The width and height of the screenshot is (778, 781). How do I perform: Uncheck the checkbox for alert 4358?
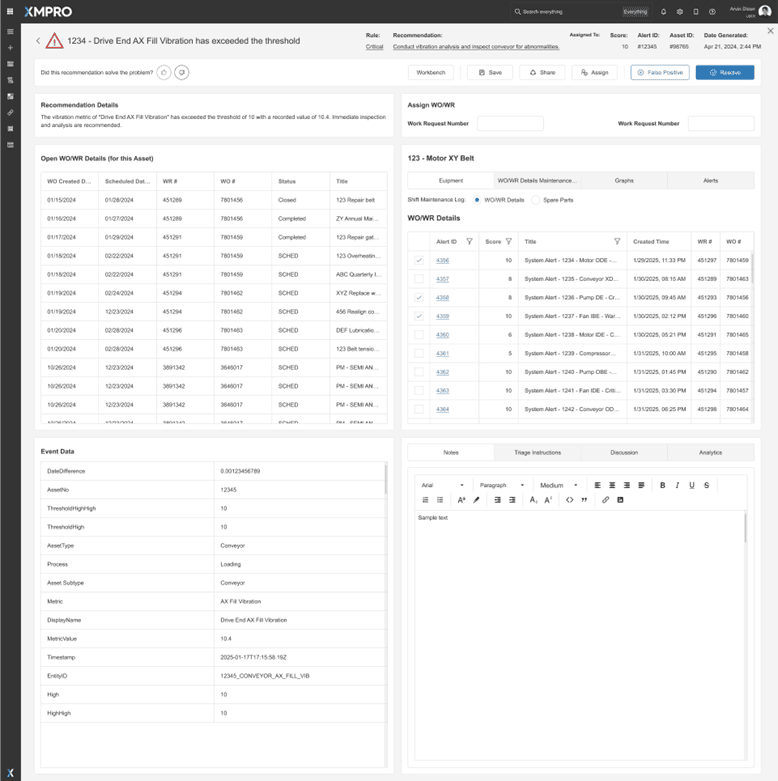(x=419, y=297)
